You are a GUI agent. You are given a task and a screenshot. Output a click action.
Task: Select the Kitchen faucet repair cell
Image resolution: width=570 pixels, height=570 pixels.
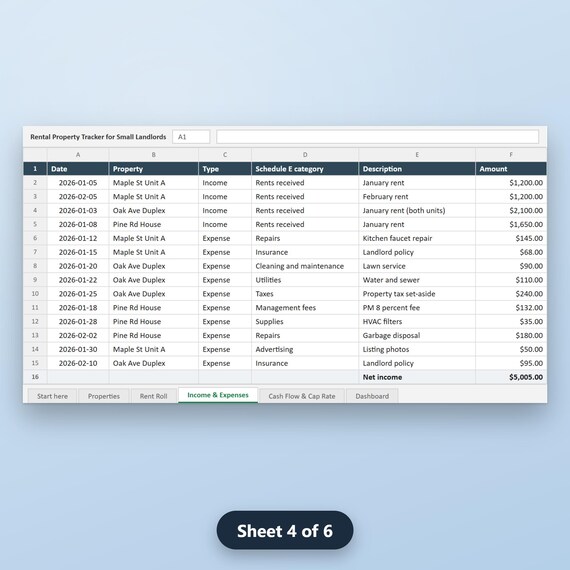pos(417,238)
